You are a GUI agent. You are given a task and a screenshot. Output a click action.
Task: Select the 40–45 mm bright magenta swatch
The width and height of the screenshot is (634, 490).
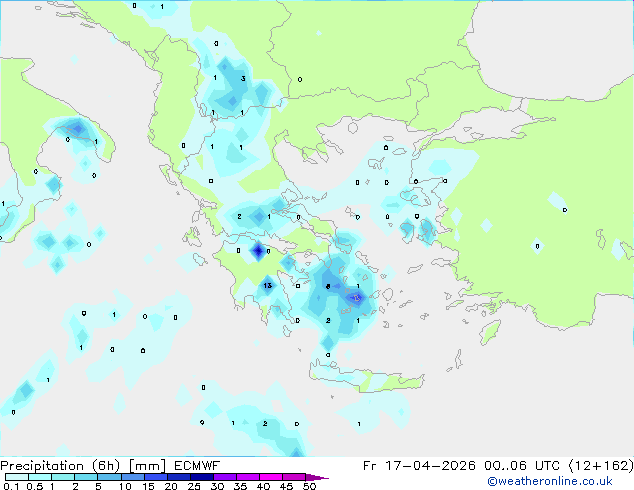[x=271, y=477]
